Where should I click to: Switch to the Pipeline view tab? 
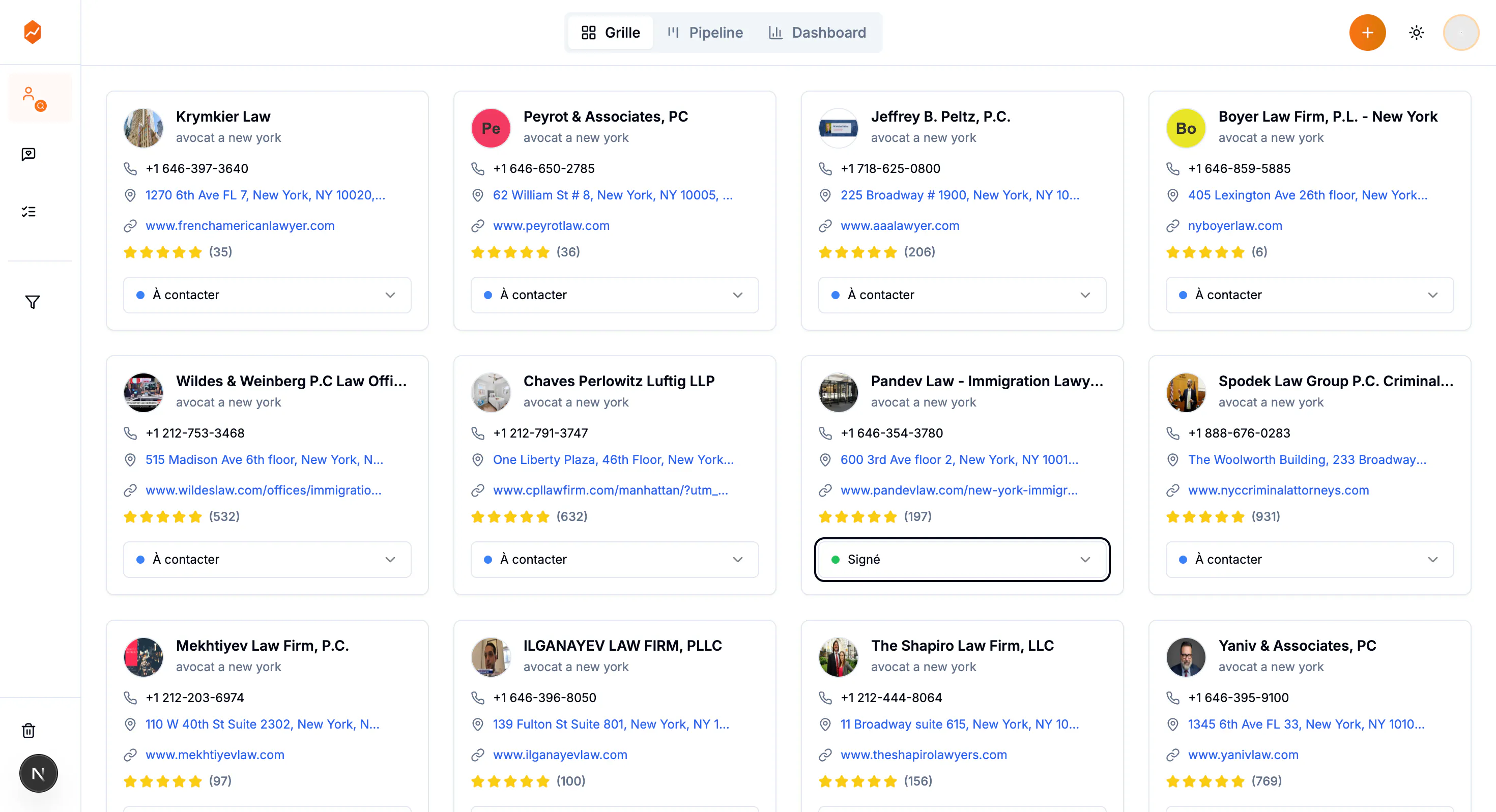(705, 33)
